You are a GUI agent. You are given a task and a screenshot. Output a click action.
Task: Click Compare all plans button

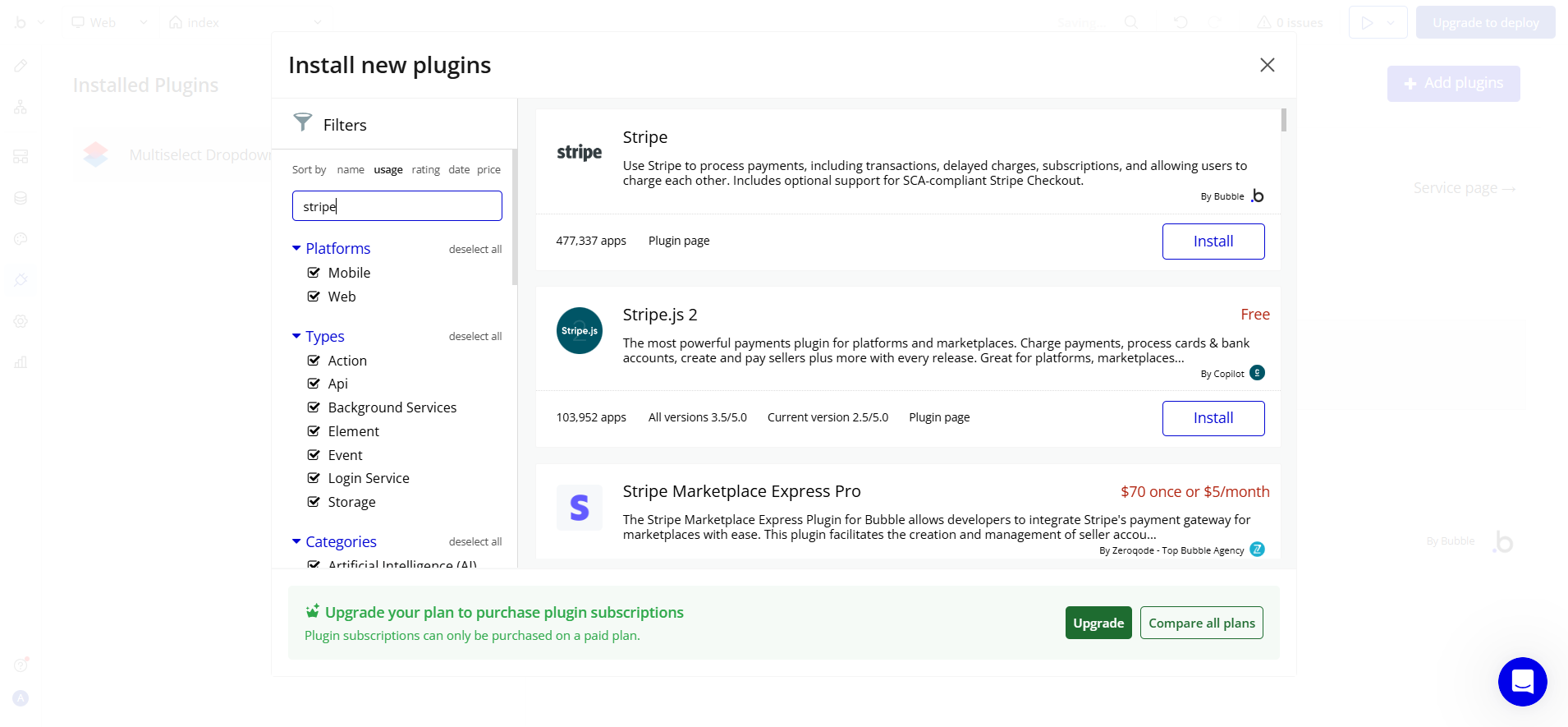point(1202,623)
